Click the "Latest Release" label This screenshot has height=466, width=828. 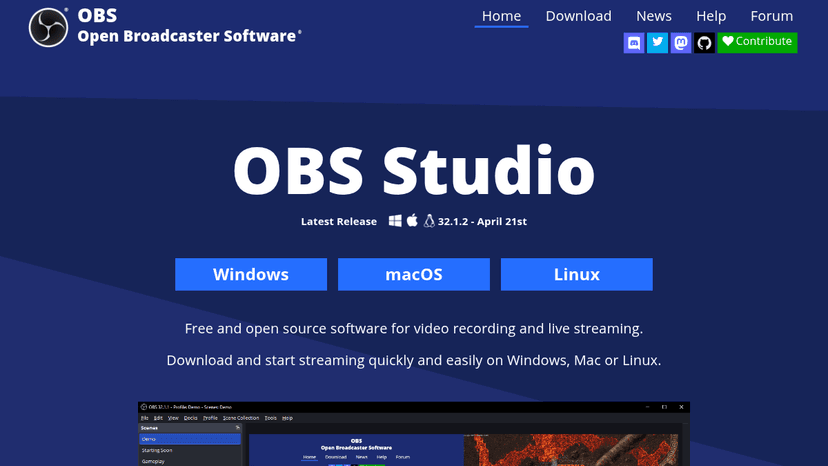point(339,221)
